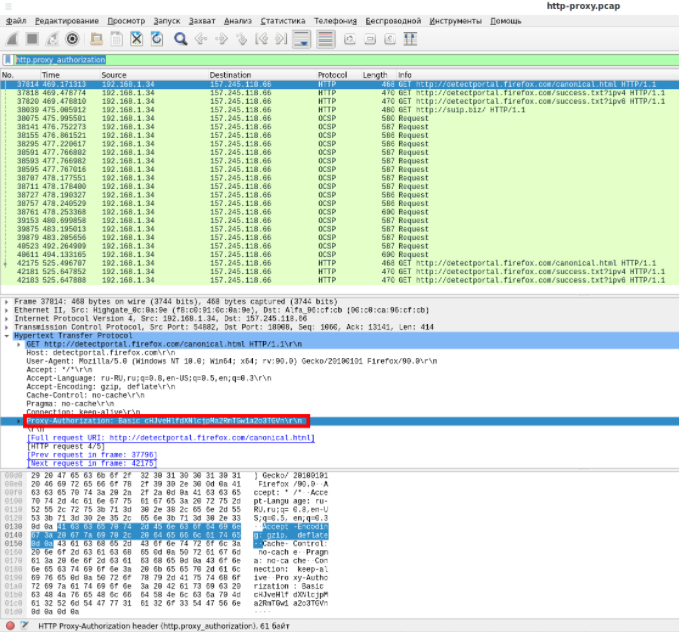Jump to the last packet
Viewport: 679px width, 632px height.
point(281,39)
